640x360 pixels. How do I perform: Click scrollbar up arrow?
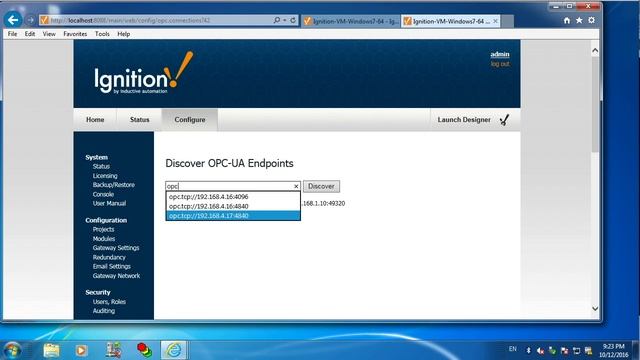595,51
